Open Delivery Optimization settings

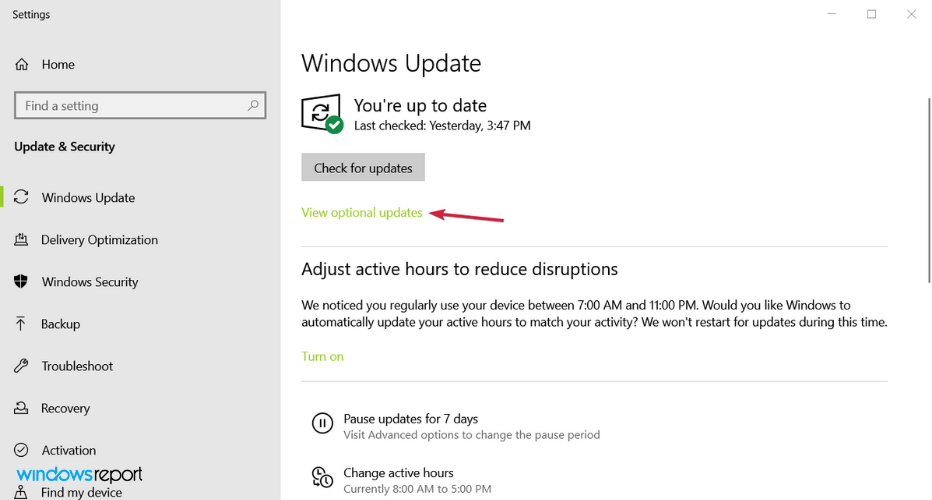[99, 240]
